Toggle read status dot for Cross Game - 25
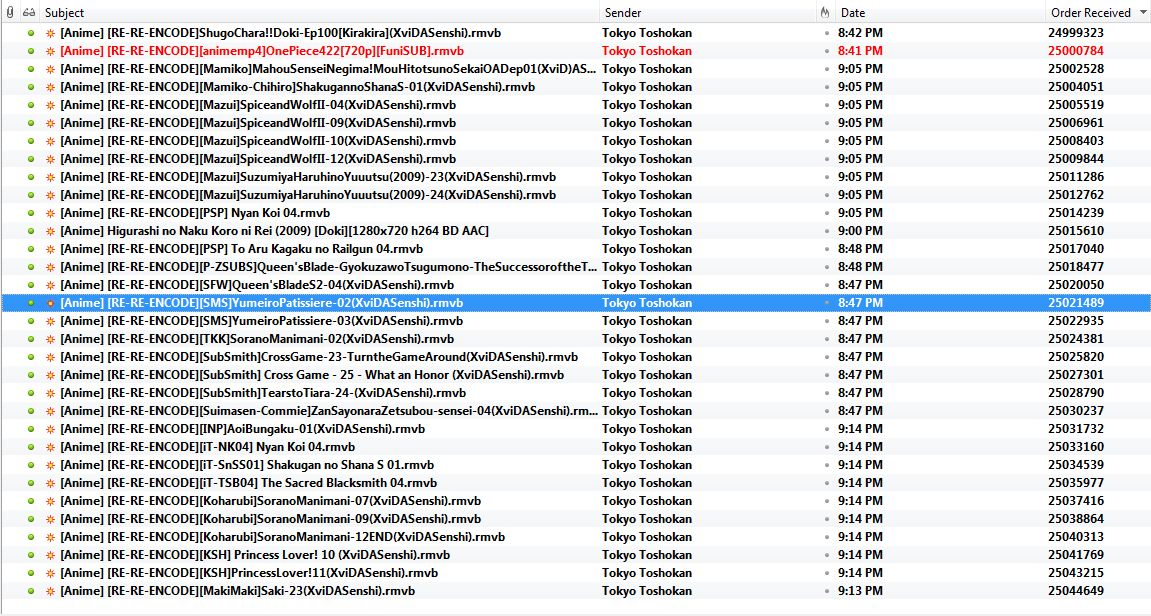 click(31, 375)
